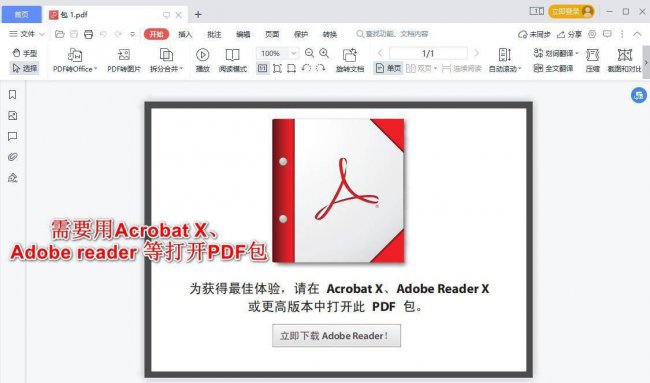The image size is (650, 383).
Task: Click the page number 1/1 field
Action: click(x=428, y=53)
